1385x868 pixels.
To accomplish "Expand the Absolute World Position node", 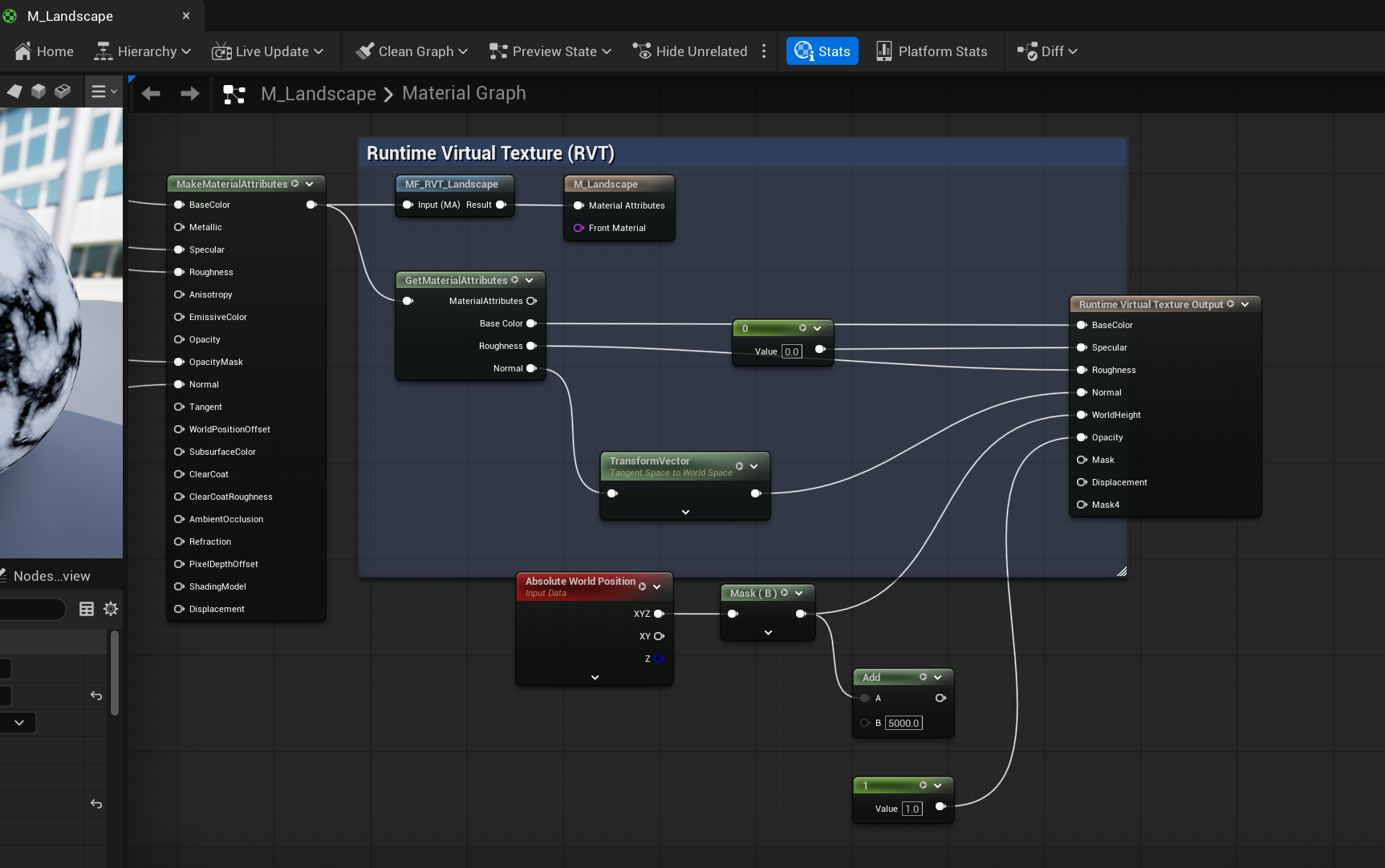I will pos(594,677).
